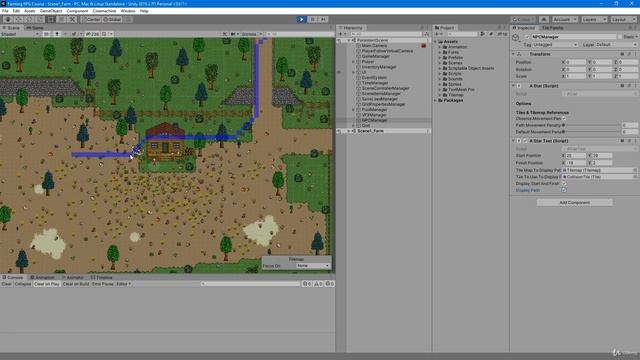Toggle Global handle rotation button

click(x=112, y=19)
